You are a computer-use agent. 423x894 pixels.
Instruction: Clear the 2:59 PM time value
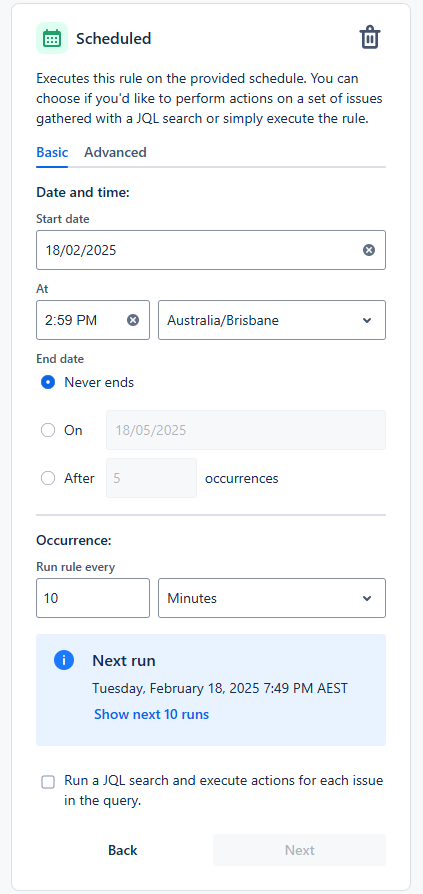(x=133, y=320)
